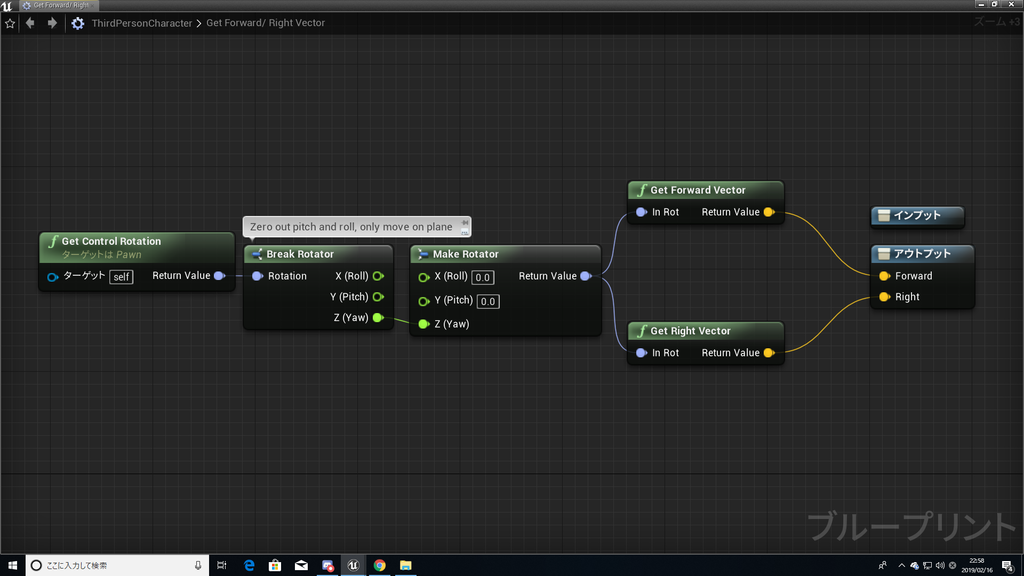Viewport: 1024px width, 576px height.
Task: Click Get Control Rotation Return Value pin
Action: 219,276
